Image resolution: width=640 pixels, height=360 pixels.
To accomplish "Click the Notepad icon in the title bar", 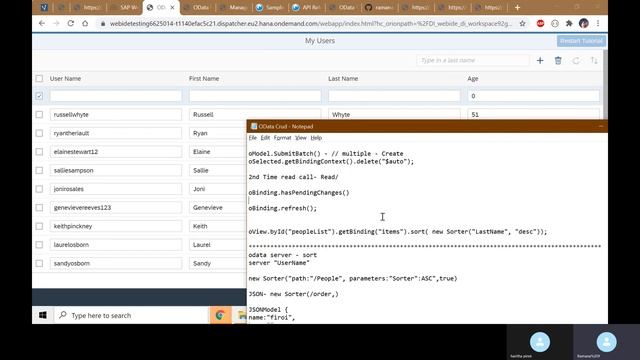I will coord(253,126).
